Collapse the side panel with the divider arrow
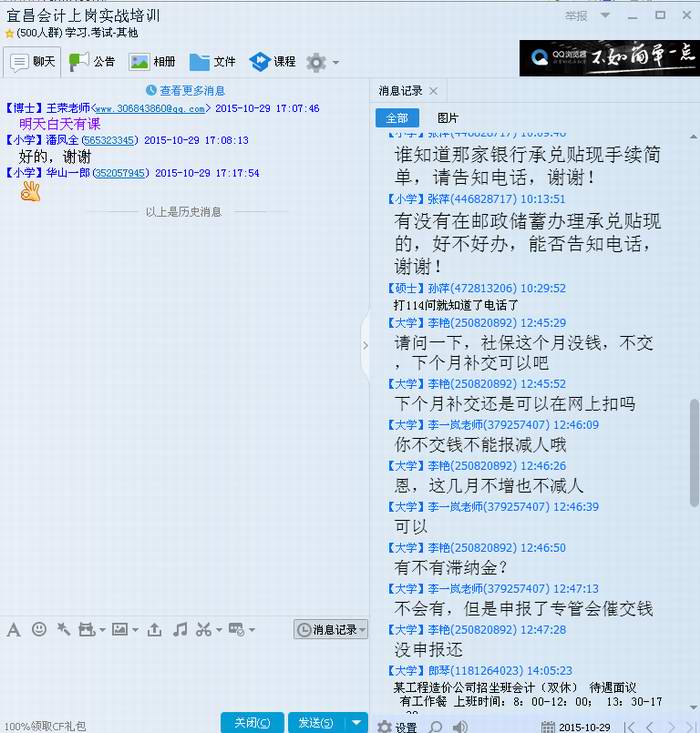Screen dimensions: 700x733 pyautogui.click(x=365, y=345)
